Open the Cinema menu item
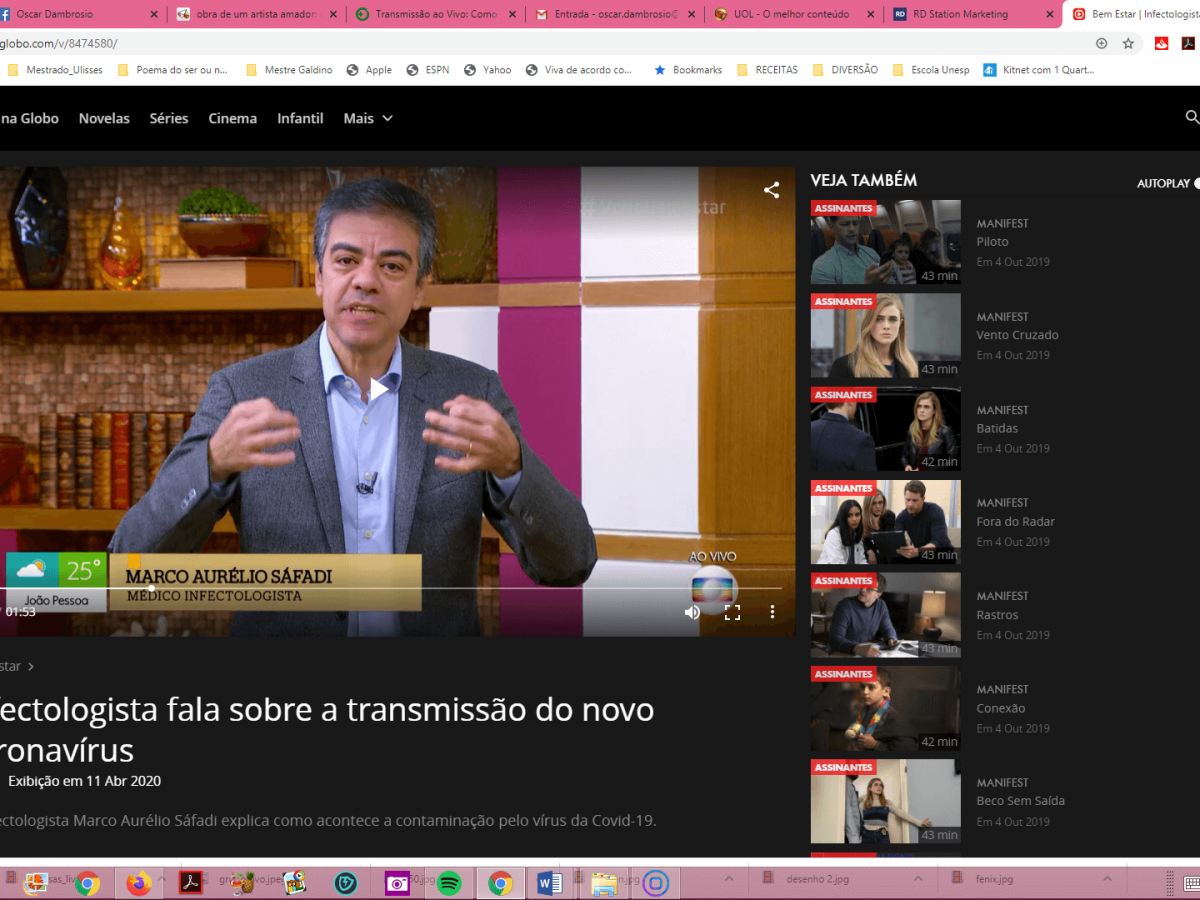This screenshot has width=1200, height=900. point(233,118)
